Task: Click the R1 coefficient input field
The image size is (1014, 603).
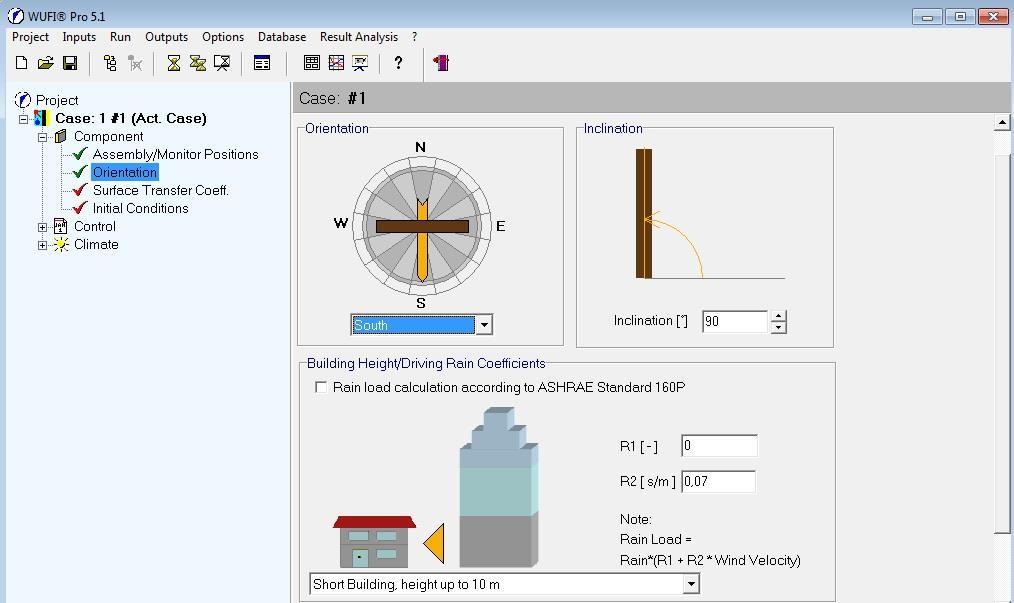Action: [x=719, y=446]
